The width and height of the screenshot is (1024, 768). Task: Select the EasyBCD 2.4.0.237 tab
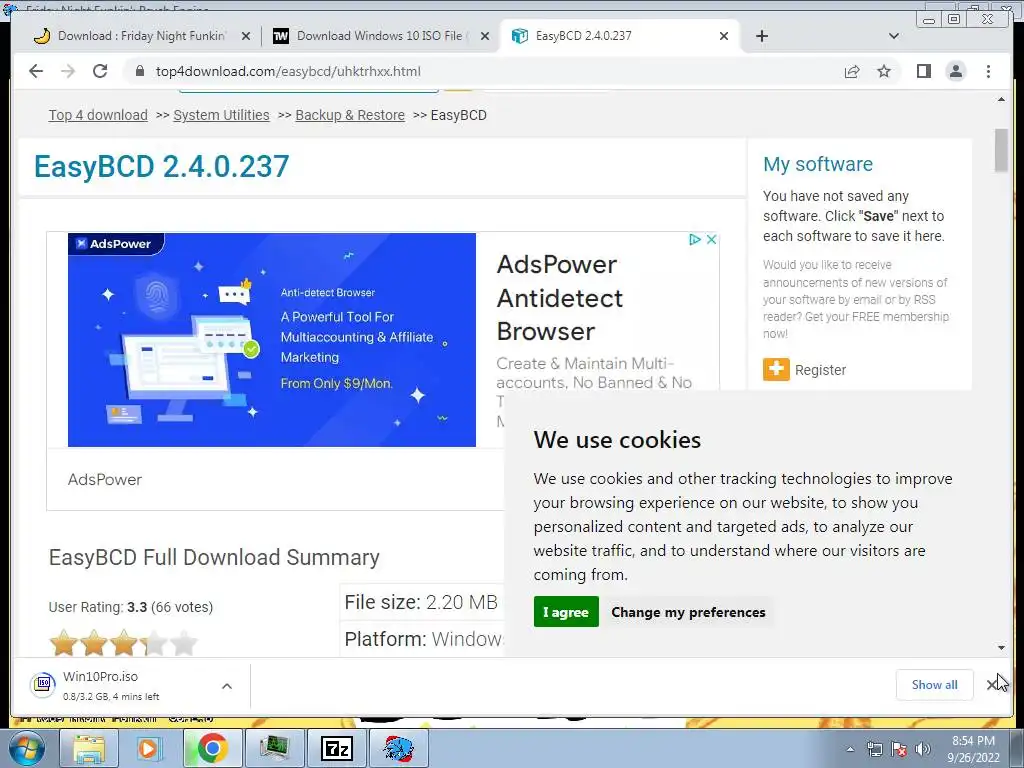click(x=617, y=36)
